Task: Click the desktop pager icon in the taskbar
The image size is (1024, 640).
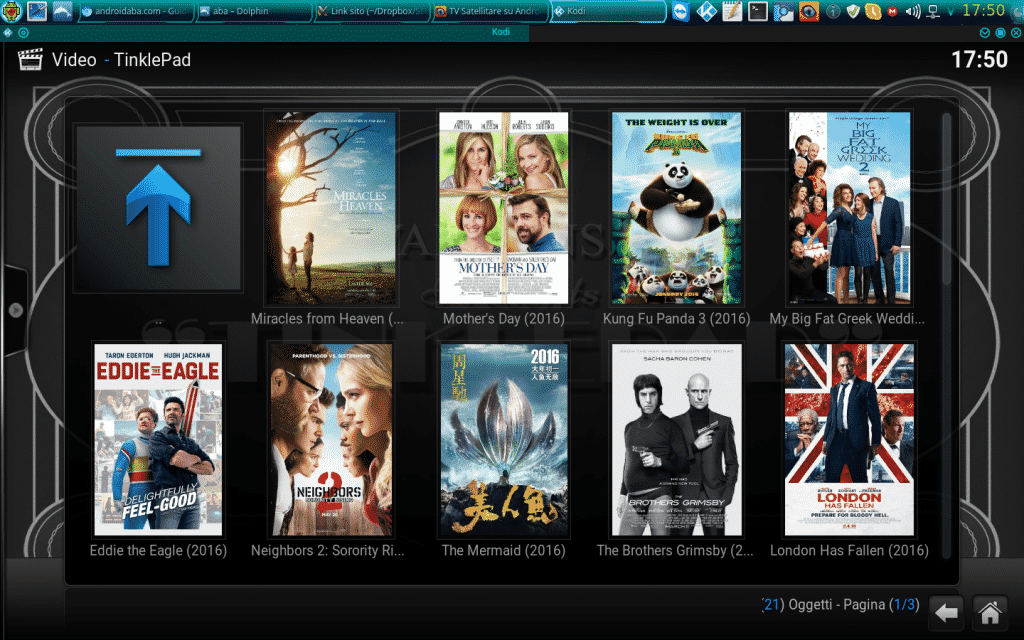Action: click(x=37, y=11)
